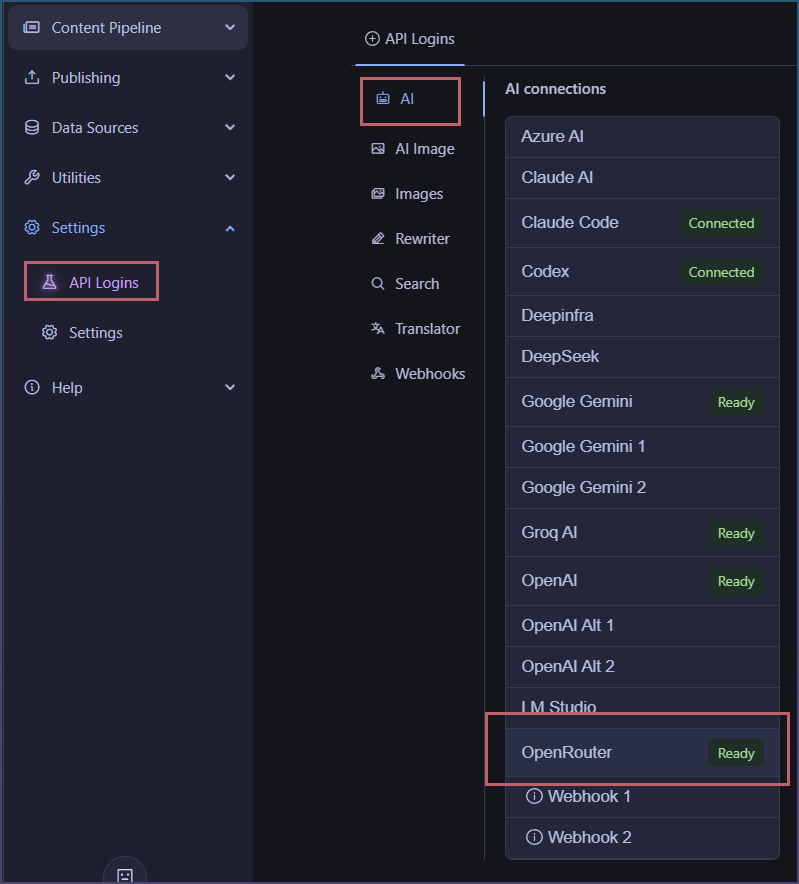This screenshot has width=799, height=884.
Task: Open the Google Gemini 2 connection
Action: (x=642, y=488)
